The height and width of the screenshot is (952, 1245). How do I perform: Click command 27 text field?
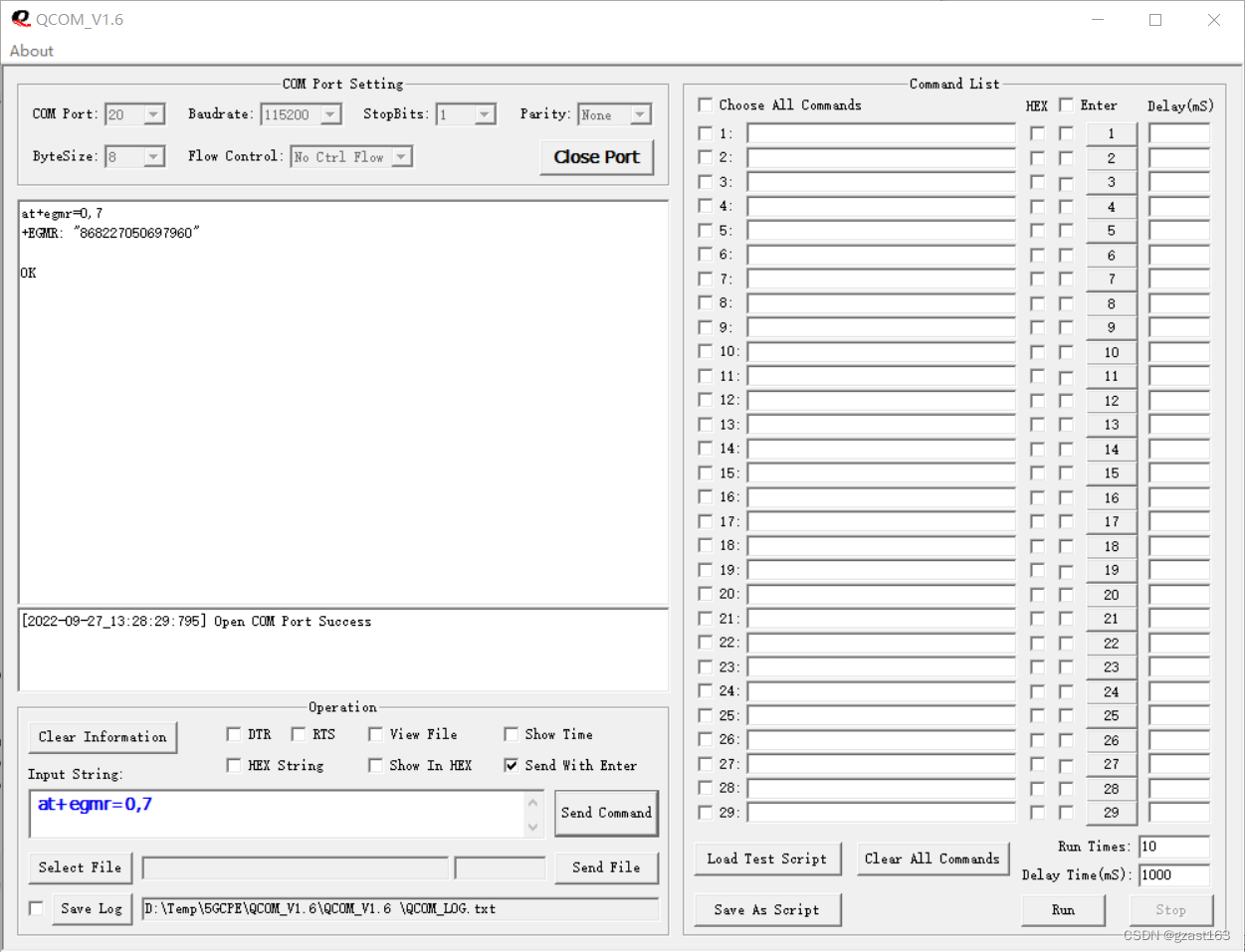[882, 764]
